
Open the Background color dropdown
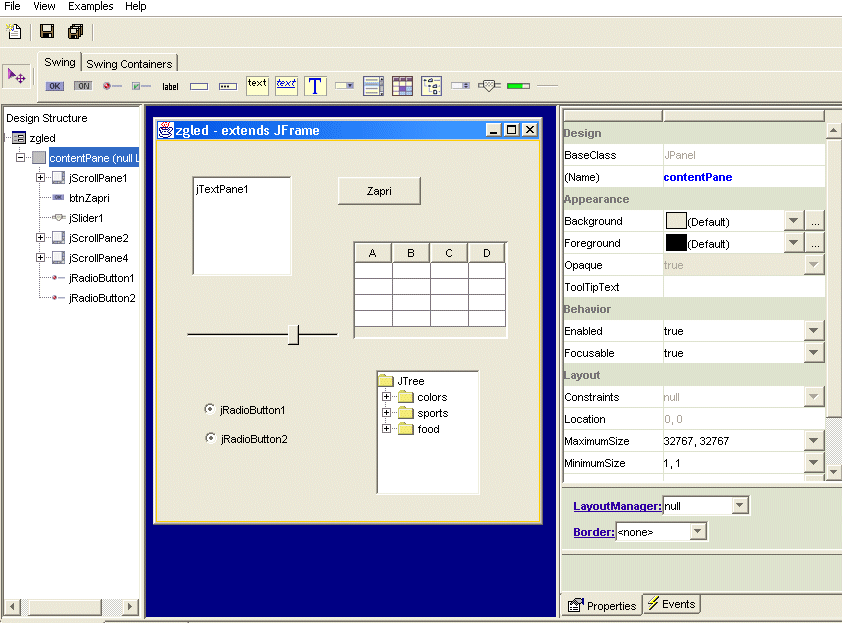pos(794,221)
